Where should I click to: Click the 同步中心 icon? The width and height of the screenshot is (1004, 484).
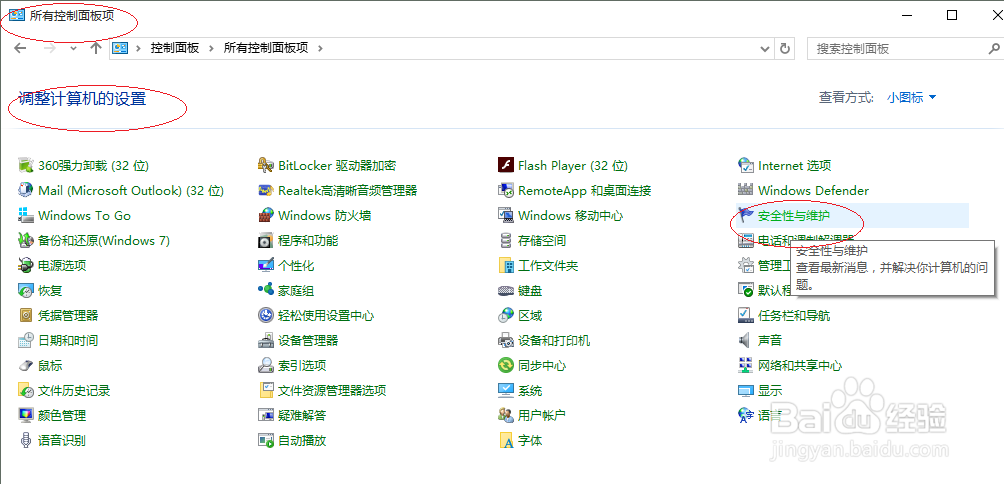point(506,366)
